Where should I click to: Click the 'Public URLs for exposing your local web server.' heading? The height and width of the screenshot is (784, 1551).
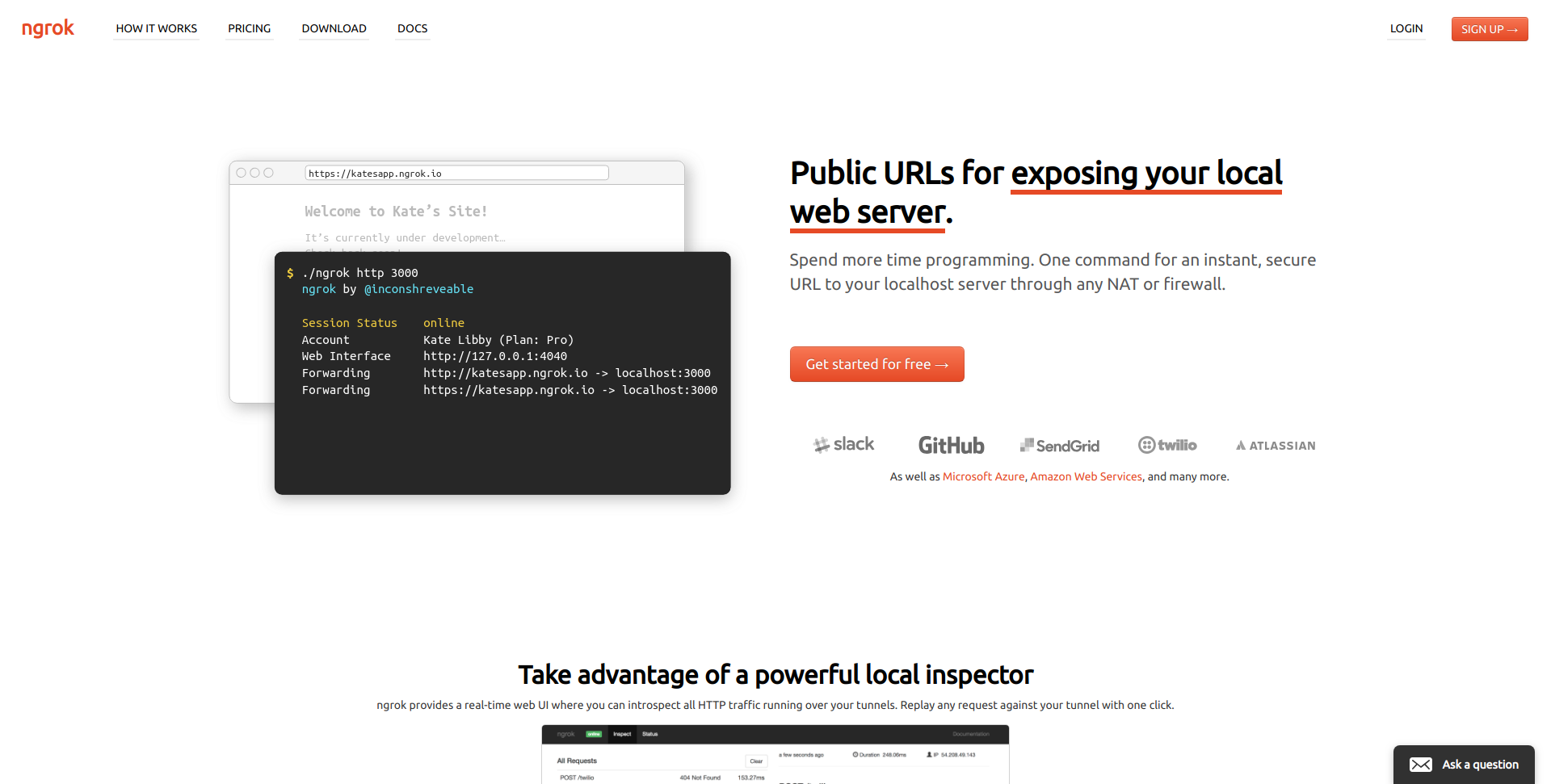tap(1036, 192)
